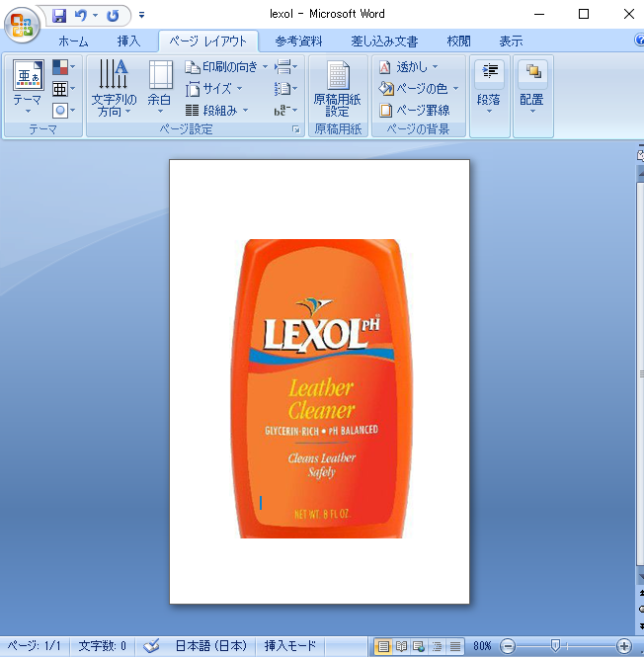This screenshot has height=658, width=644.
Task: Open ページ罫線 page borders dialog
Action: pos(414,110)
